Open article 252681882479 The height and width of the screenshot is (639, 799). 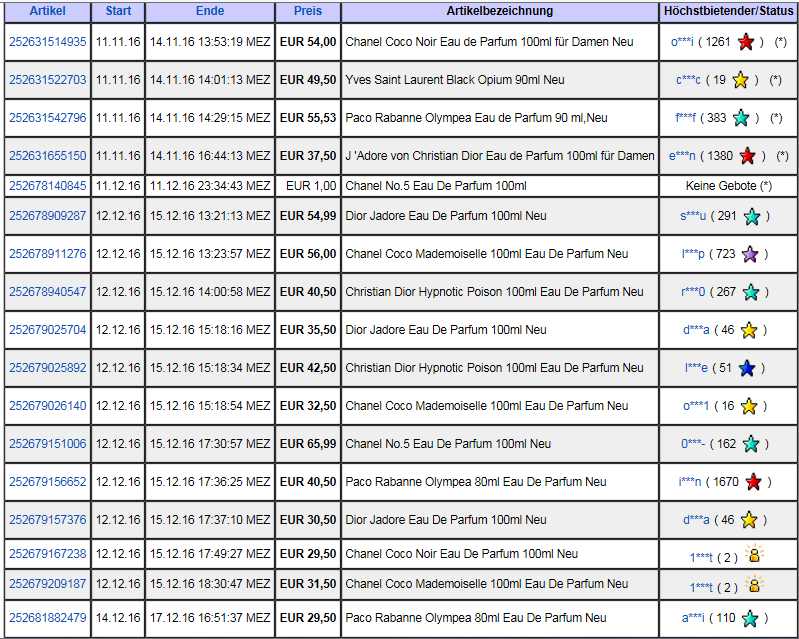(48, 618)
